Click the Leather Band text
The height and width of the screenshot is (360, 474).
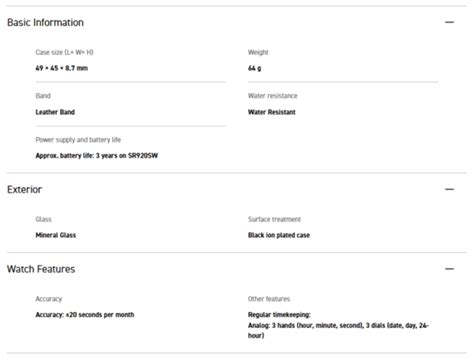pyautogui.click(x=55, y=112)
